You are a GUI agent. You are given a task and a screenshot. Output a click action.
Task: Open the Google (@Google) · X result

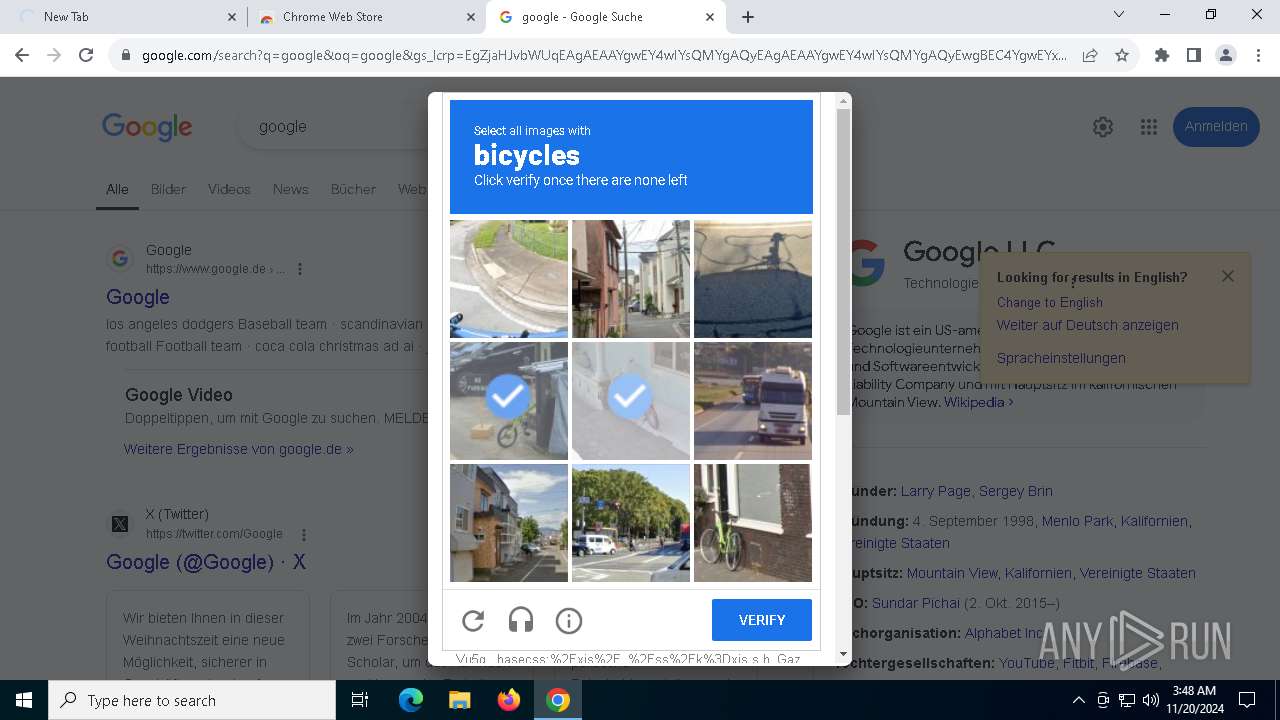[x=206, y=562]
